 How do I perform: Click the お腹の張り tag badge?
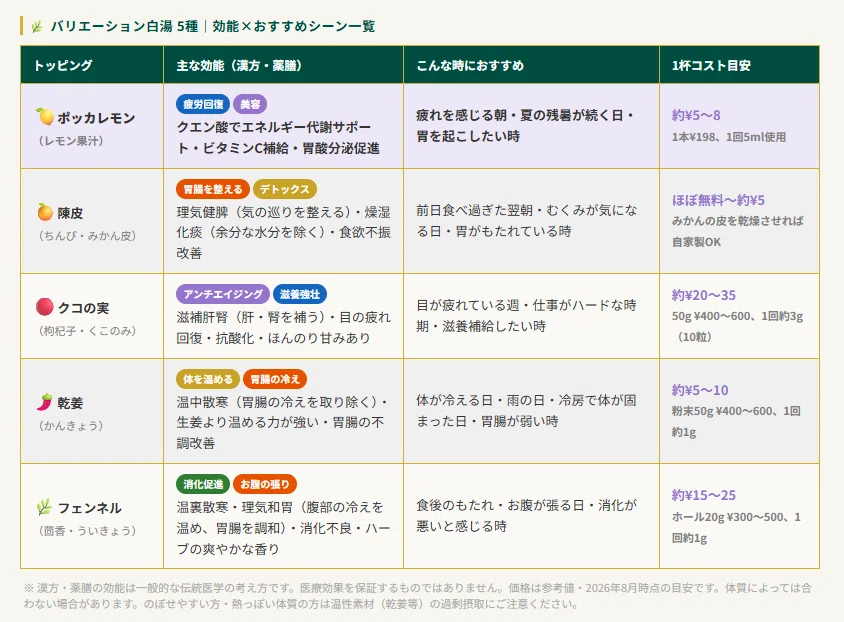click(x=265, y=484)
